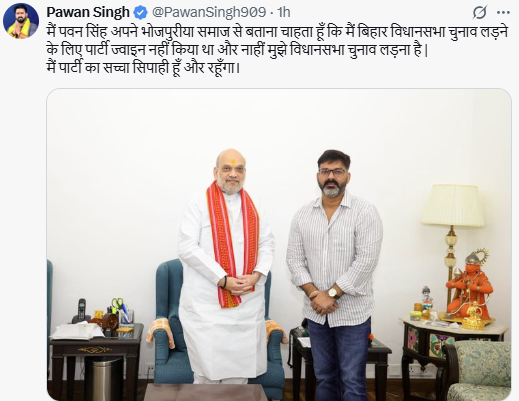Open the @PawanSingh909 handle link
The height and width of the screenshot is (401, 519).
tap(209, 12)
